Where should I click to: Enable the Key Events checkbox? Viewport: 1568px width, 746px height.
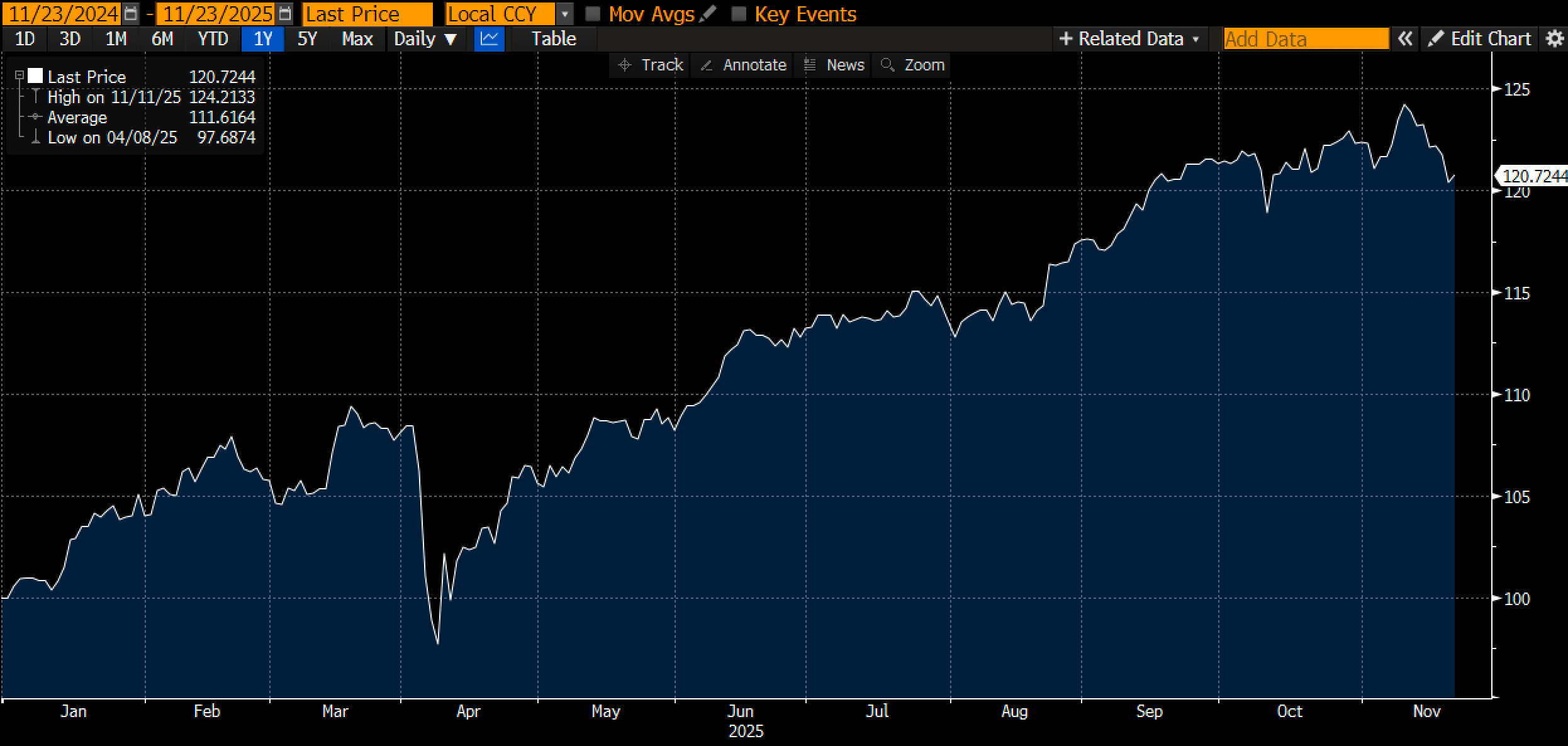click(x=739, y=14)
